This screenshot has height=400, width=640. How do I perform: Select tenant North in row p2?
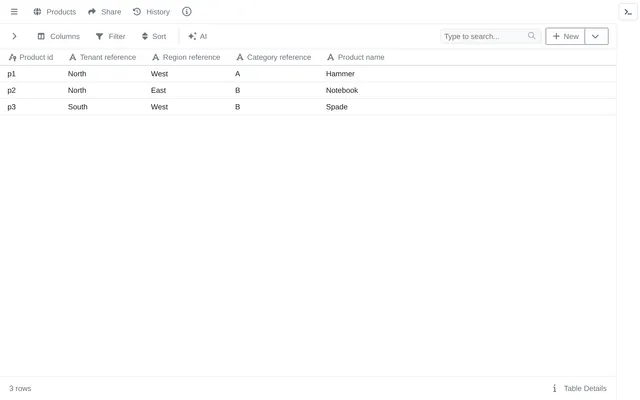click(77, 90)
